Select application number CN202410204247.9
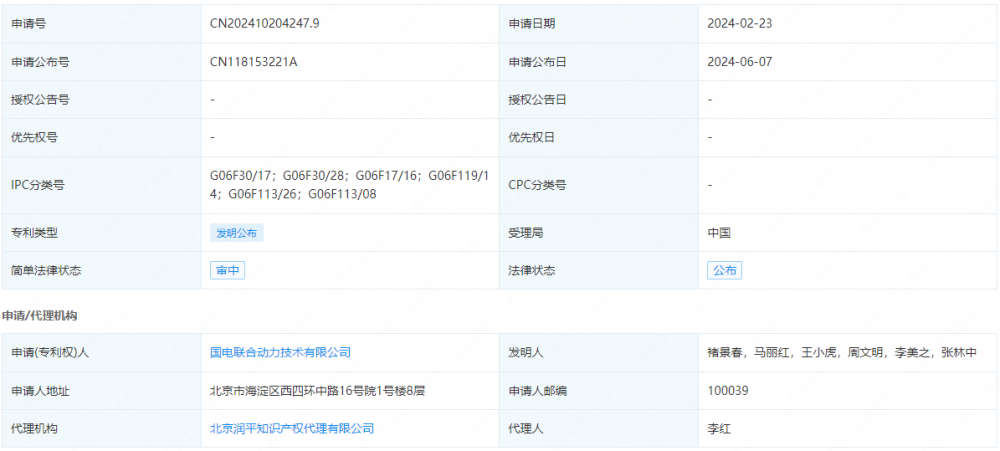This screenshot has width=1000, height=451. click(265, 24)
